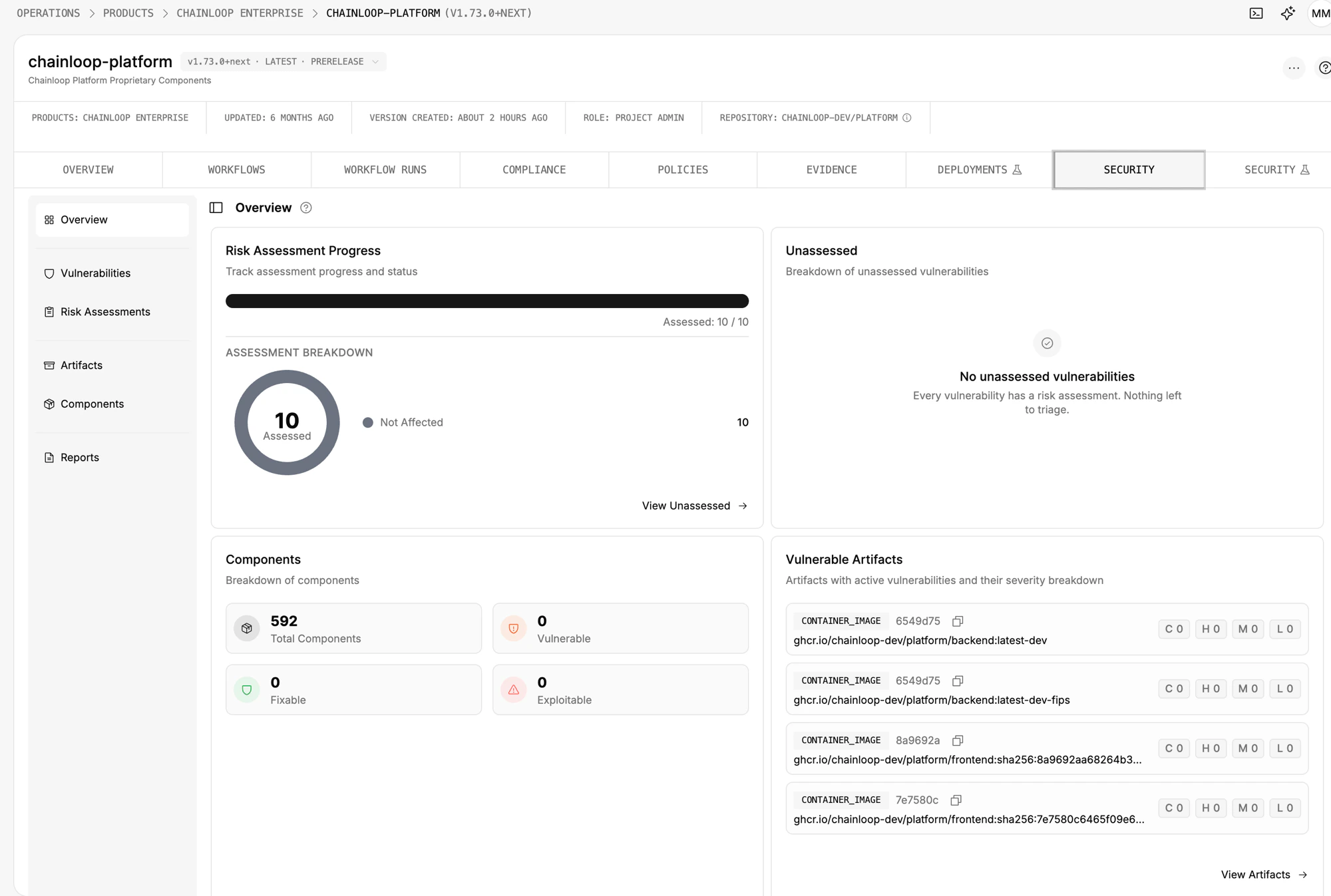Click the repository info icon
The image size is (1331, 896).
(x=907, y=118)
